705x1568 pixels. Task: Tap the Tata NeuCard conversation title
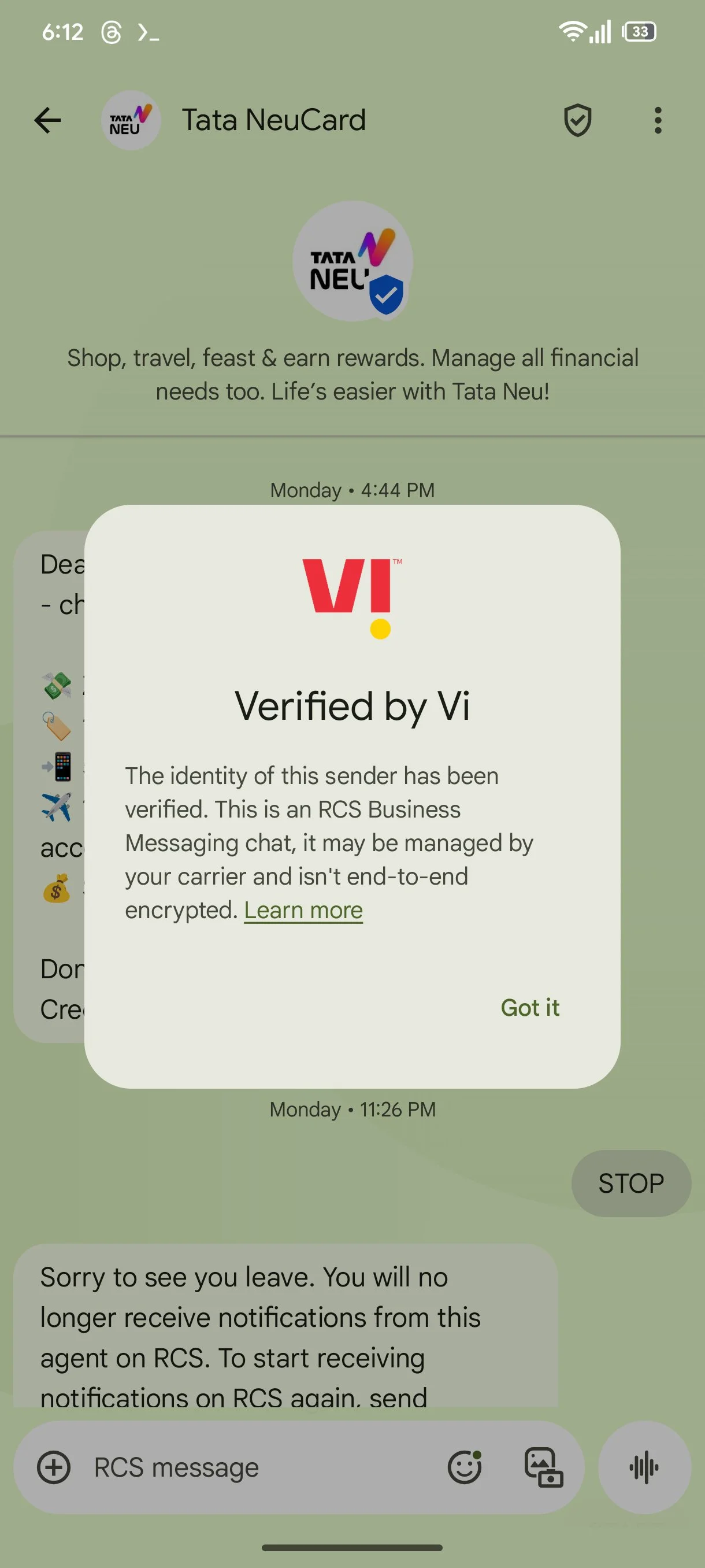coord(274,120)
